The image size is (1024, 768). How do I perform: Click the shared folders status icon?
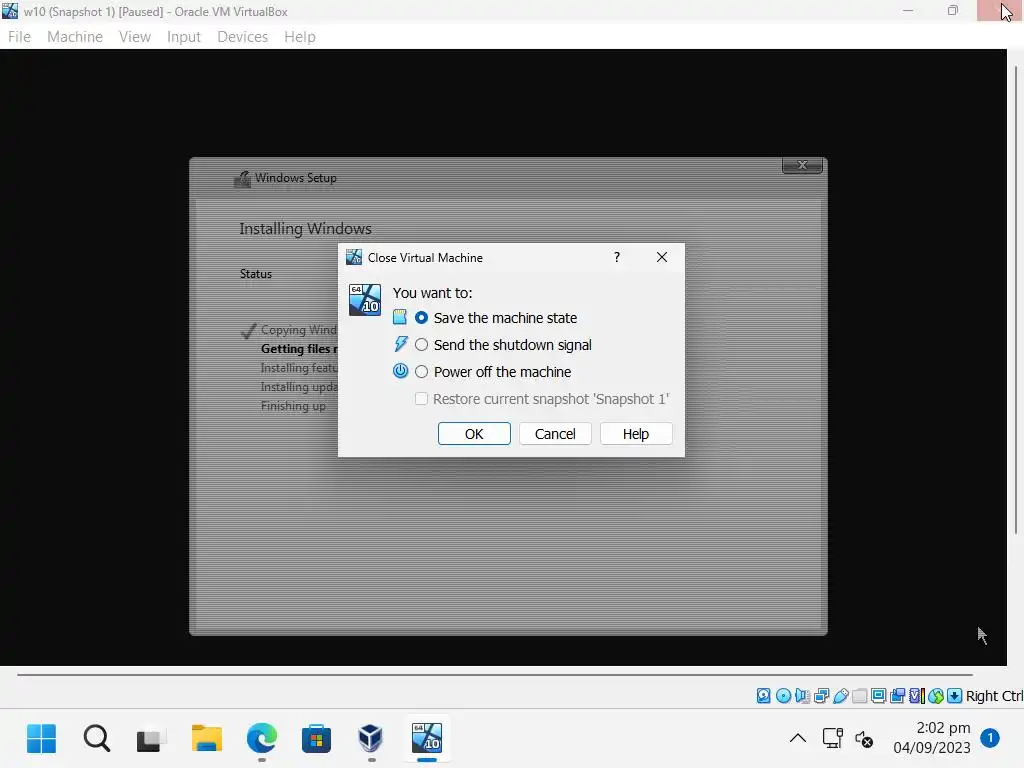[859, 696]
